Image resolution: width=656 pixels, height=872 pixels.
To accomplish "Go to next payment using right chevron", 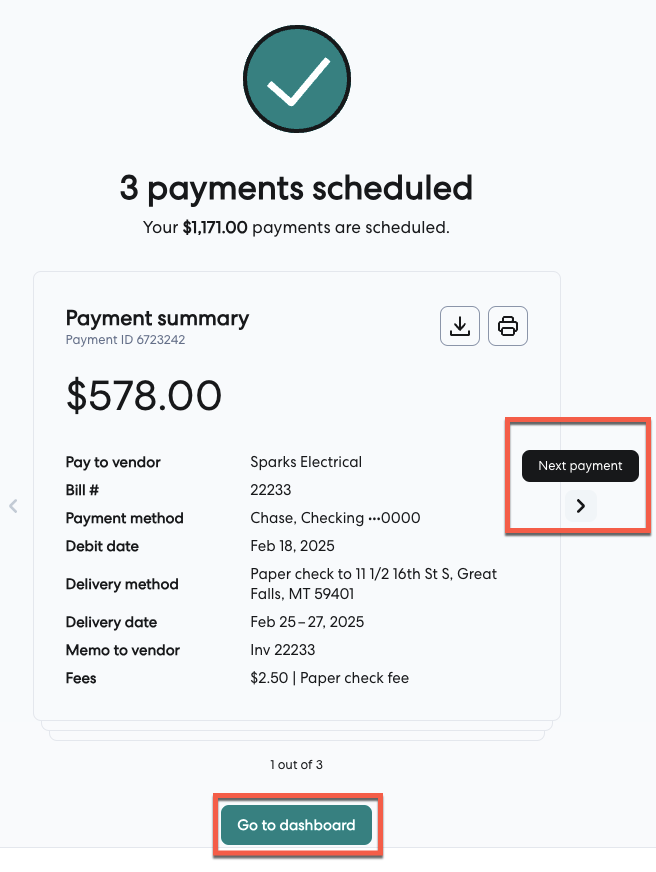I will [x=581, y=506].
